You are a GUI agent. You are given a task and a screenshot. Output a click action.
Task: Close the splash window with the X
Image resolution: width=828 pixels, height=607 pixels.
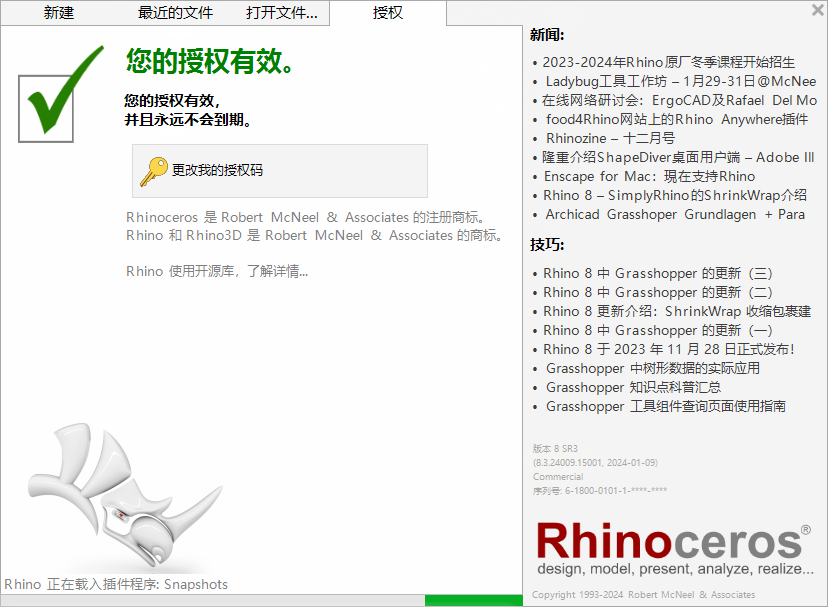click(x=817, y=10)
